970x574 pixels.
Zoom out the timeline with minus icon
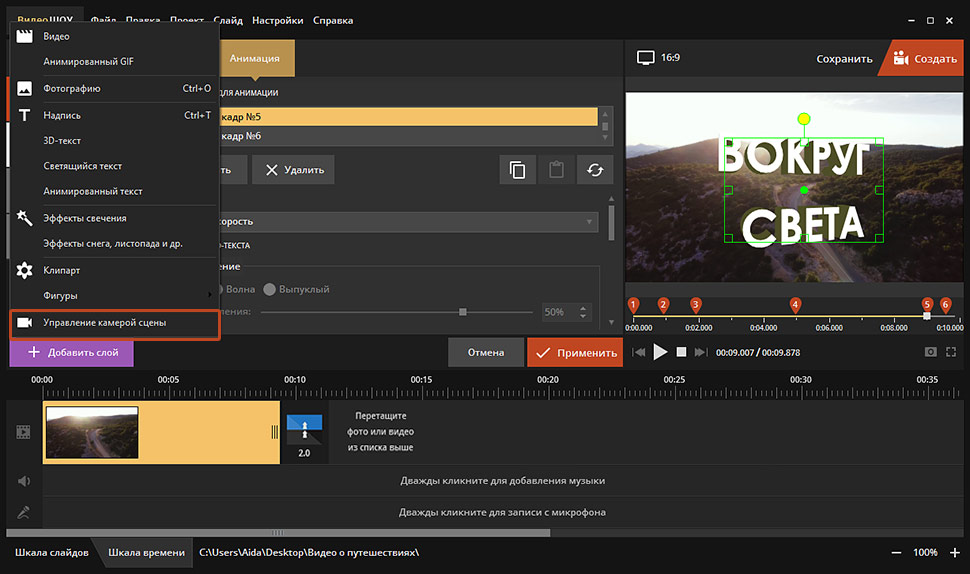896,553
